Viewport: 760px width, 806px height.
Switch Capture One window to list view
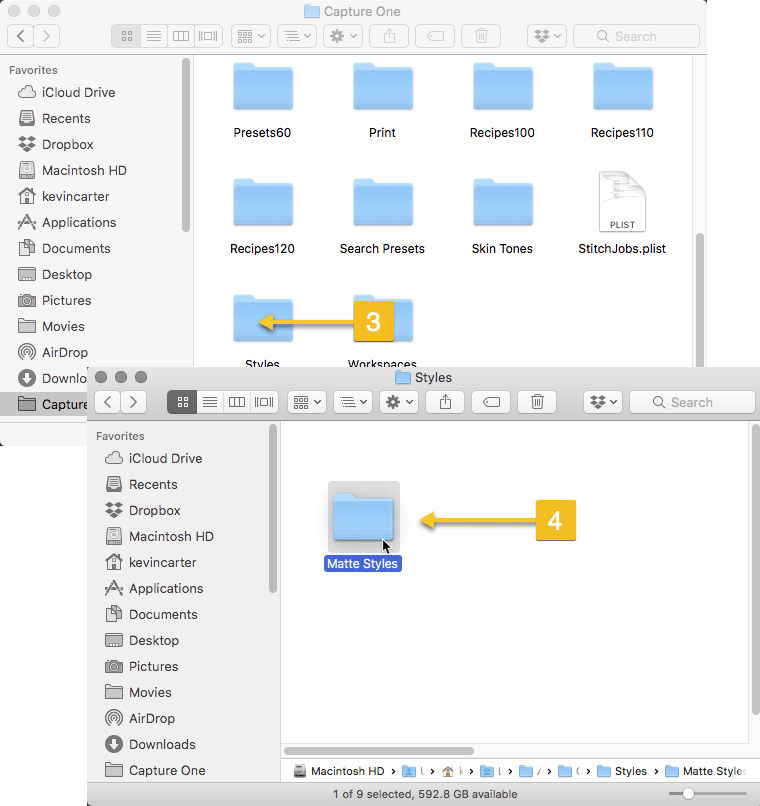154,36
